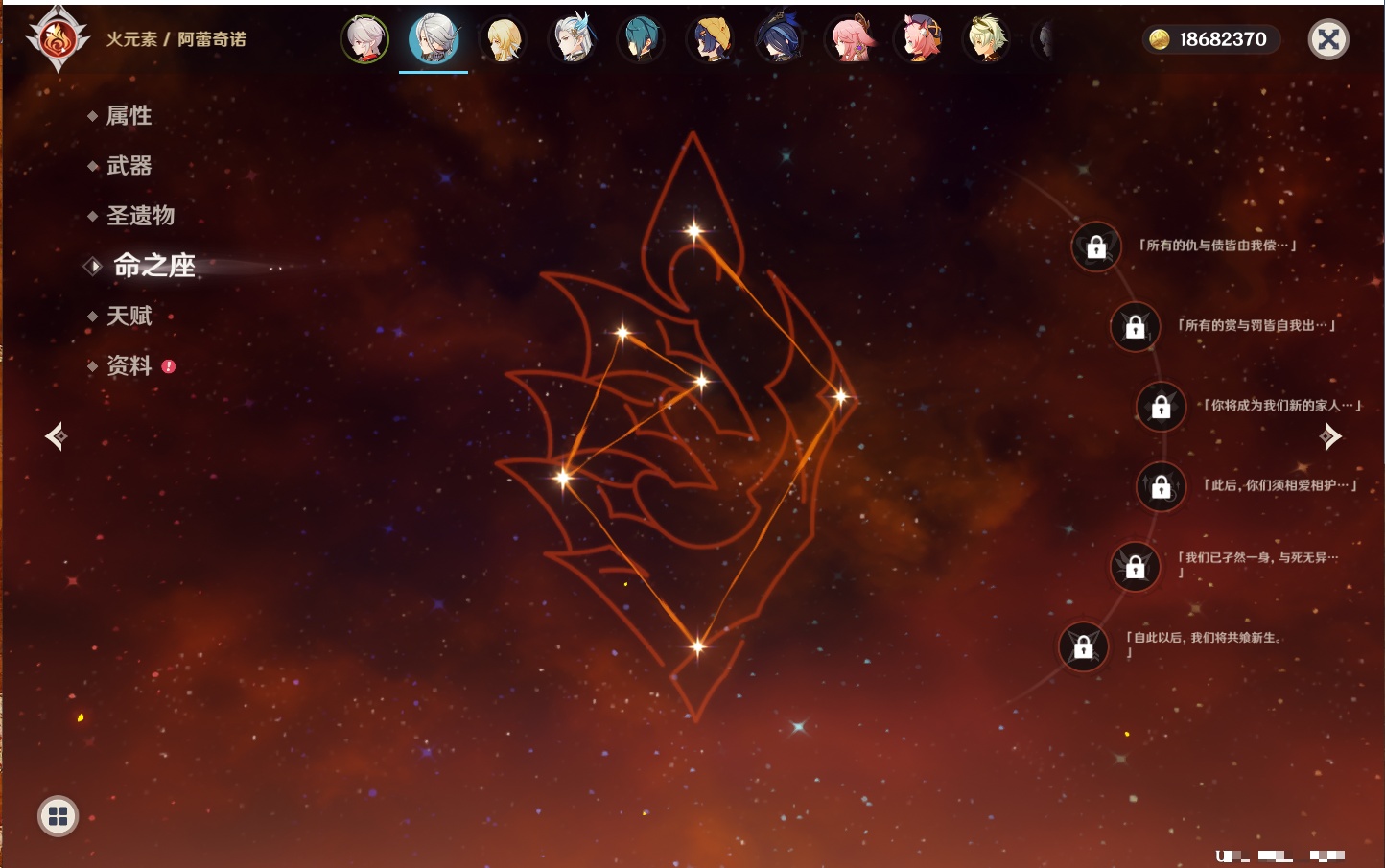Select the character wearing a yellow beanie

pyautogui.click(x=711, y=39)
